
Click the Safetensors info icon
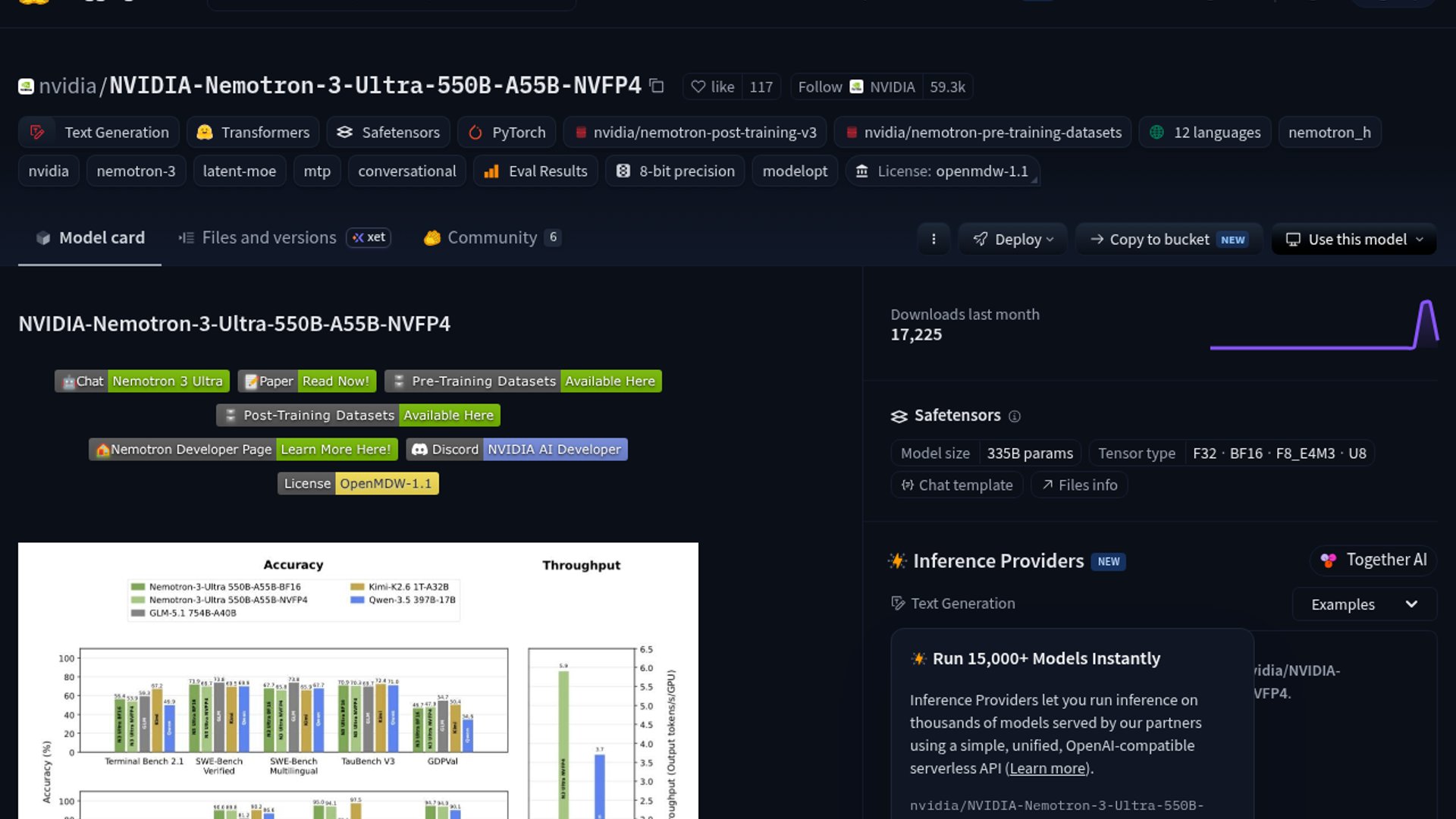point(1015,416)
